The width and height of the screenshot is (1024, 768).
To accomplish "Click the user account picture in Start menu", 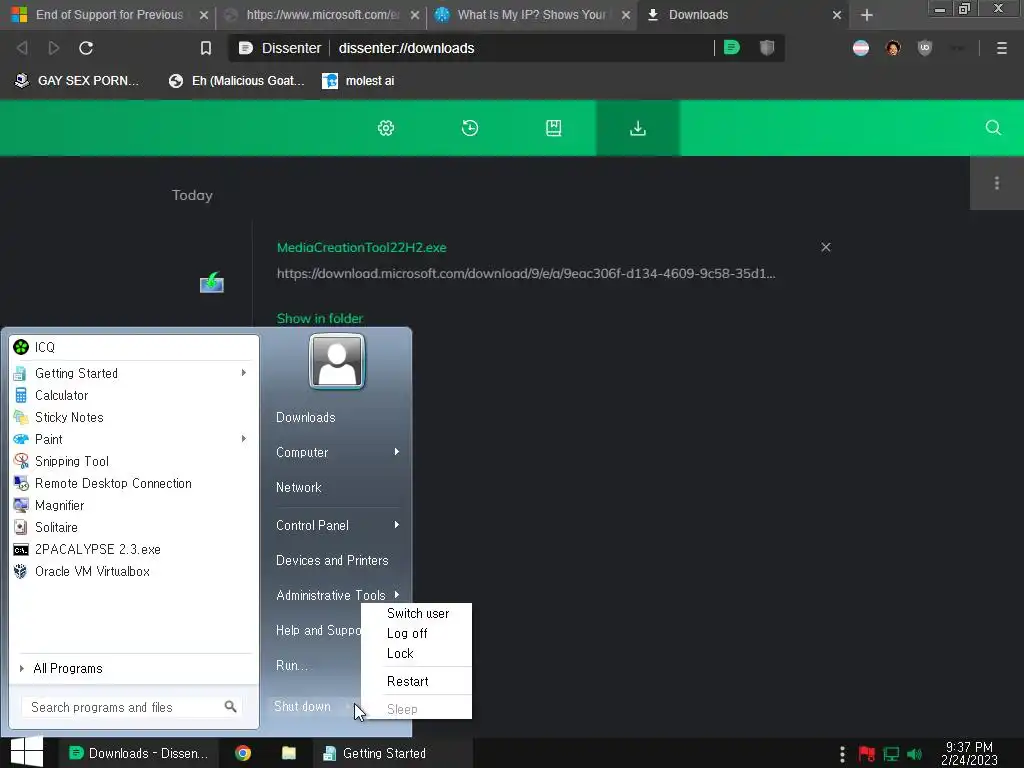I will [x=337, y=361].
